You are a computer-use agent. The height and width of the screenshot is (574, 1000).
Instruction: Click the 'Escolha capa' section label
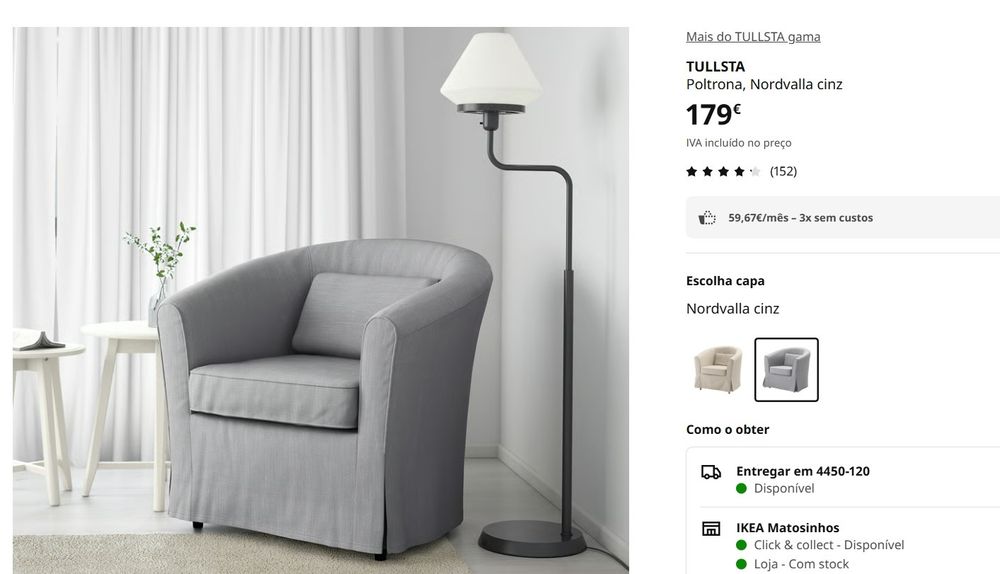(x=725, y=281)
